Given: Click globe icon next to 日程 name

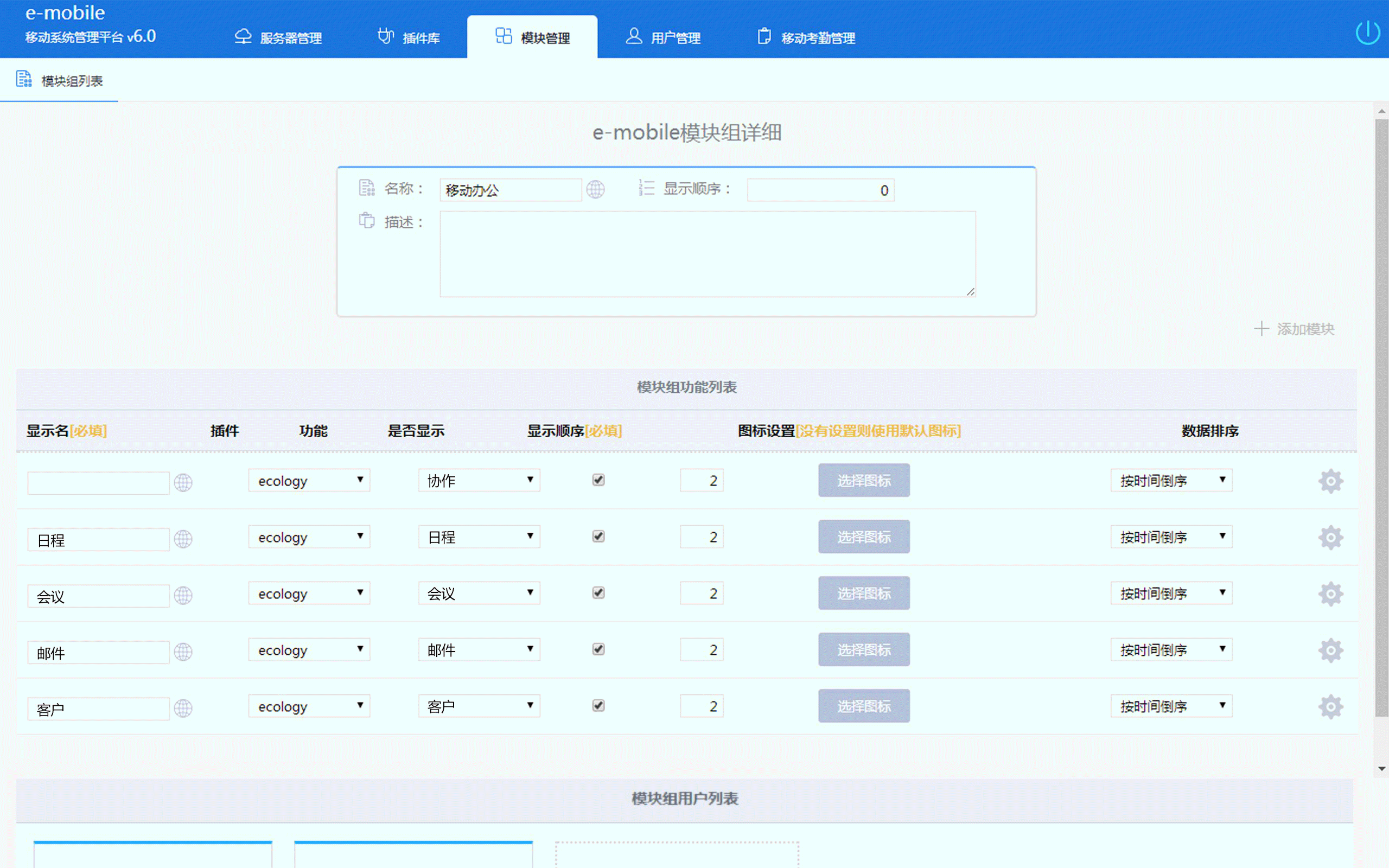Looking at the screenshot, I should click(x=183, y=539).
